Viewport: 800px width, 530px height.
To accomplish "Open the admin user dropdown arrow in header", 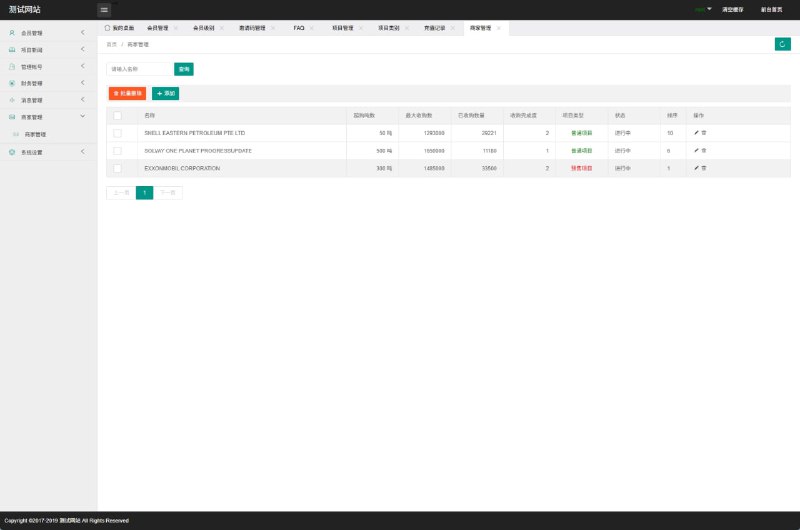I will click(709, 9).
